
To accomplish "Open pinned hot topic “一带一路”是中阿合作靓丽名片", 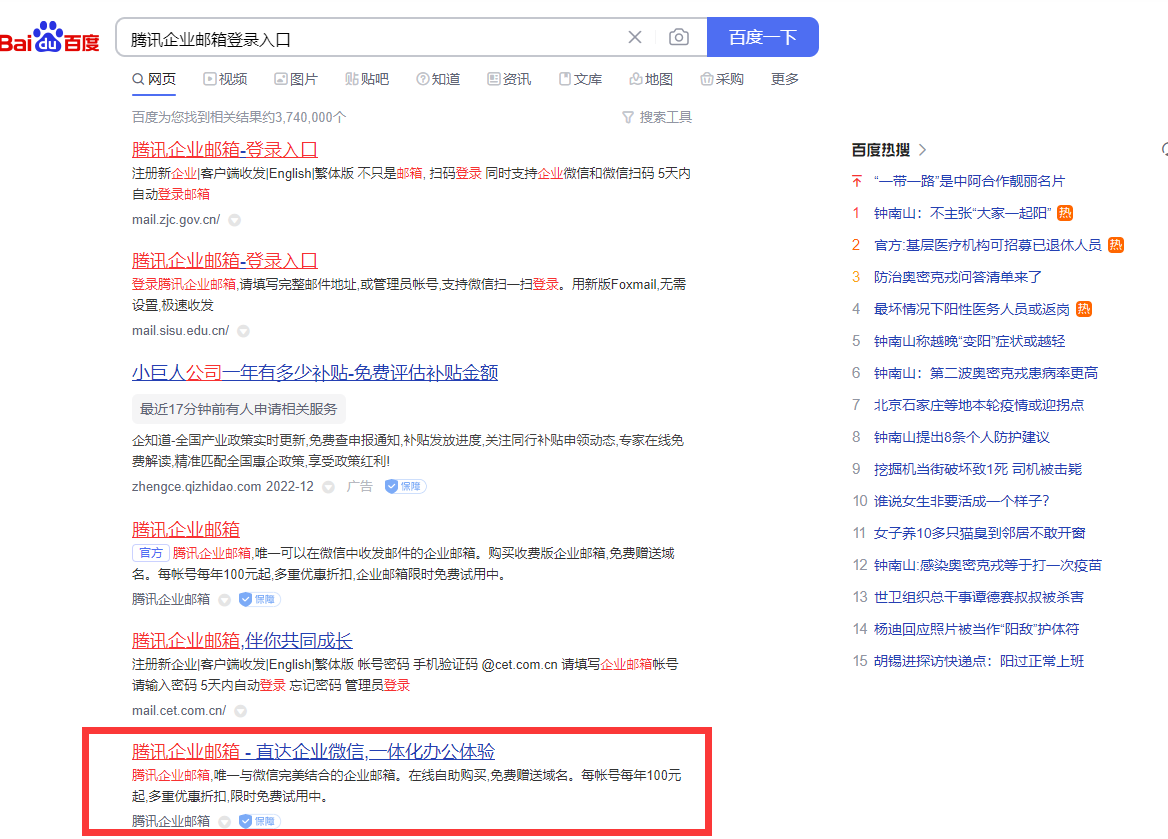I will [969, 181].
